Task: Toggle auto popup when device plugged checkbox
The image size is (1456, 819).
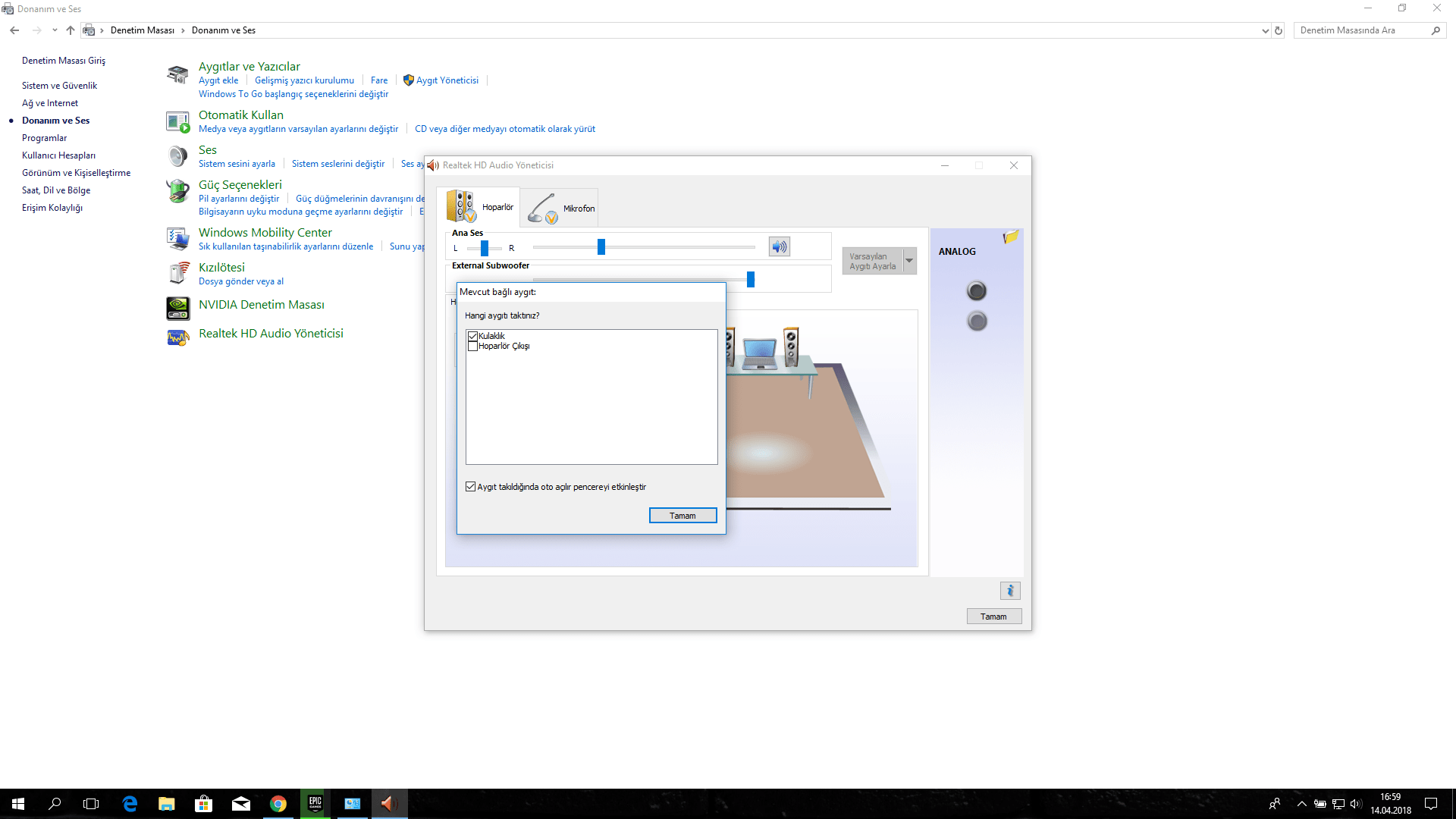Action: (471, 487)
